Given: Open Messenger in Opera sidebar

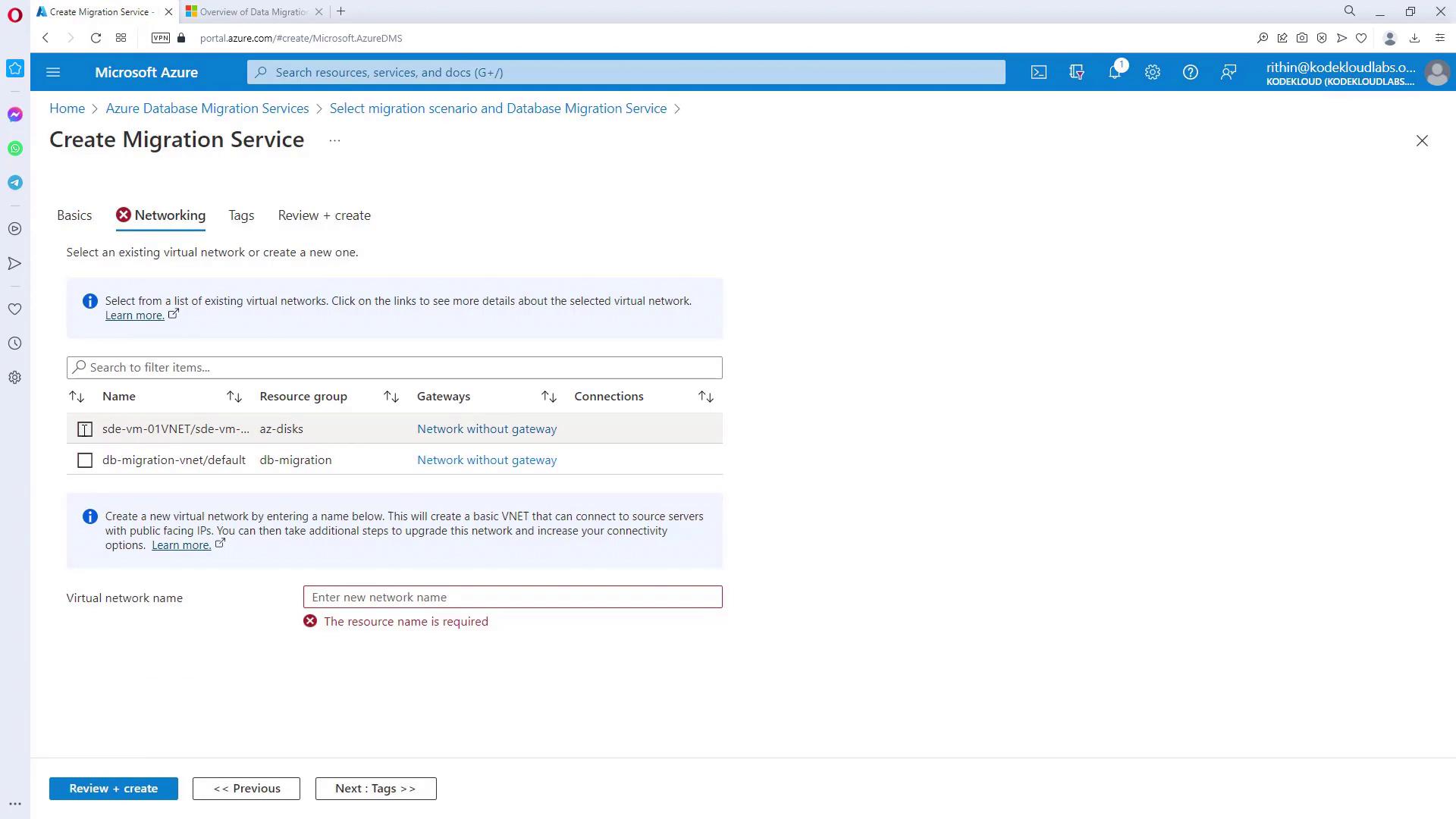Looking at the screenshot, I should pos(15,115).
